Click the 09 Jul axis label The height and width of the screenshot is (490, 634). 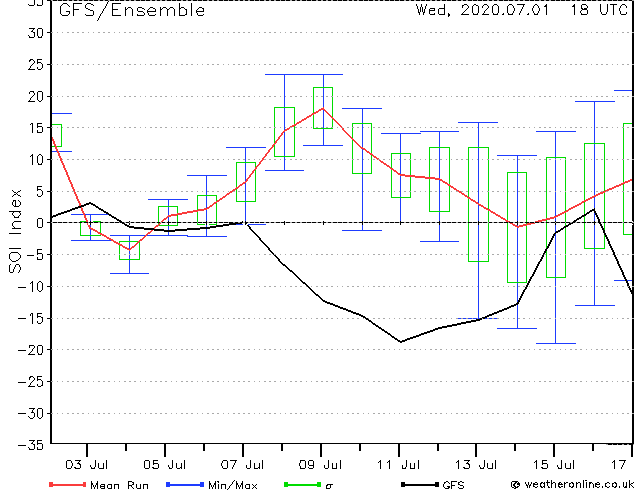(320, 465)
